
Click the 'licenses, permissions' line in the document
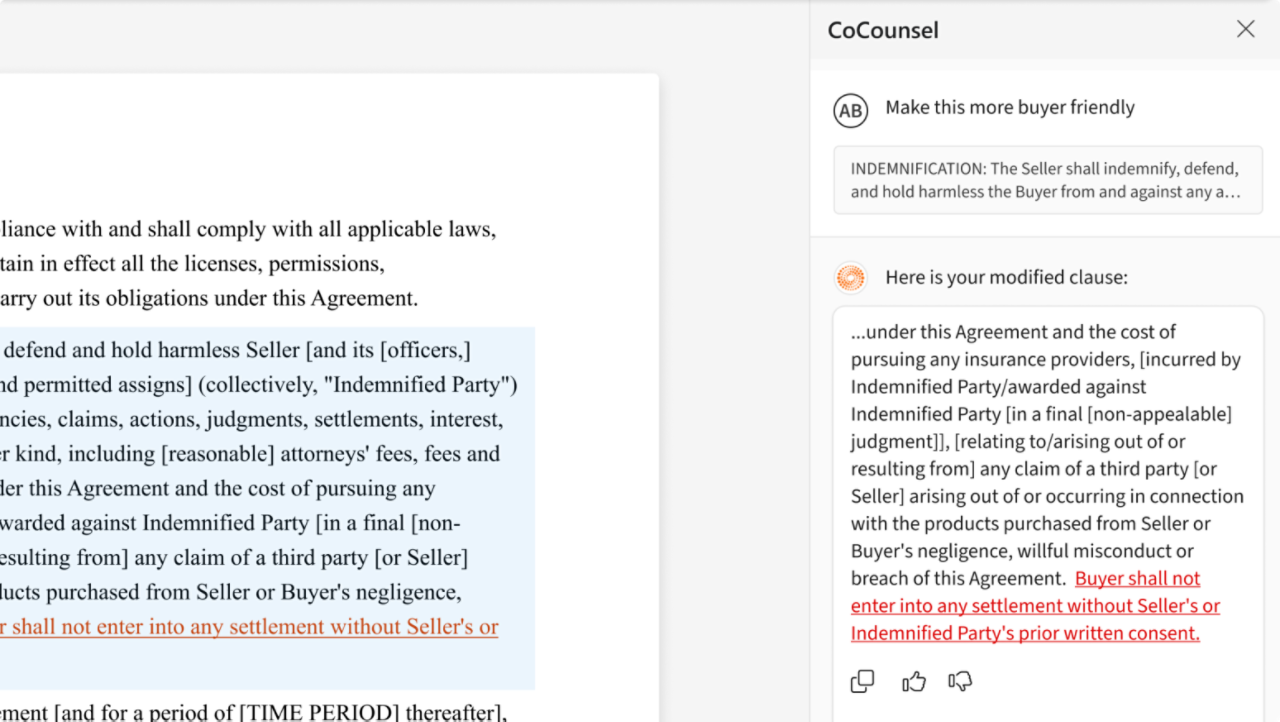tap(192, 264)
